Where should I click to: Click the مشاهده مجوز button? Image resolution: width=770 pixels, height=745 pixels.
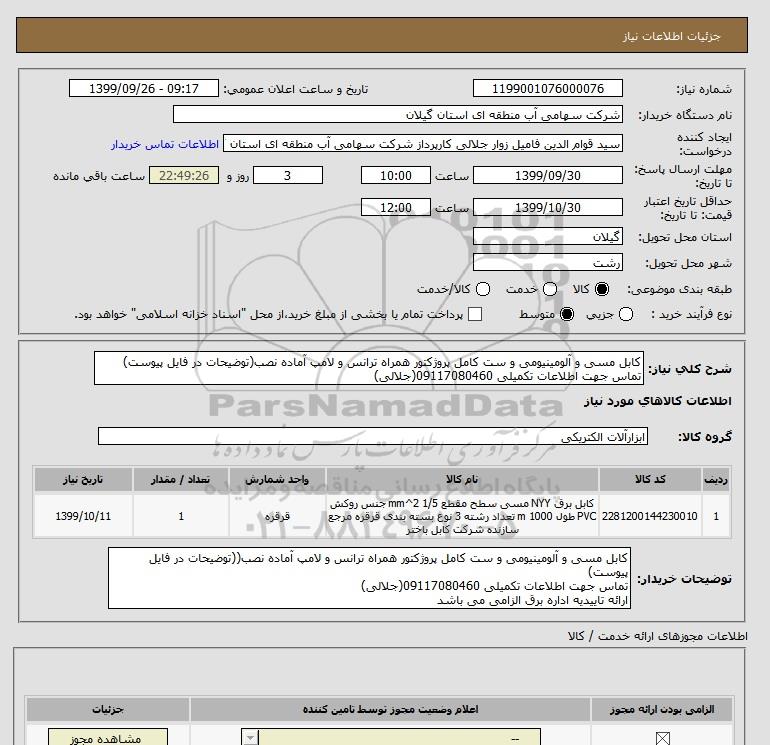(x=108, y=737)
